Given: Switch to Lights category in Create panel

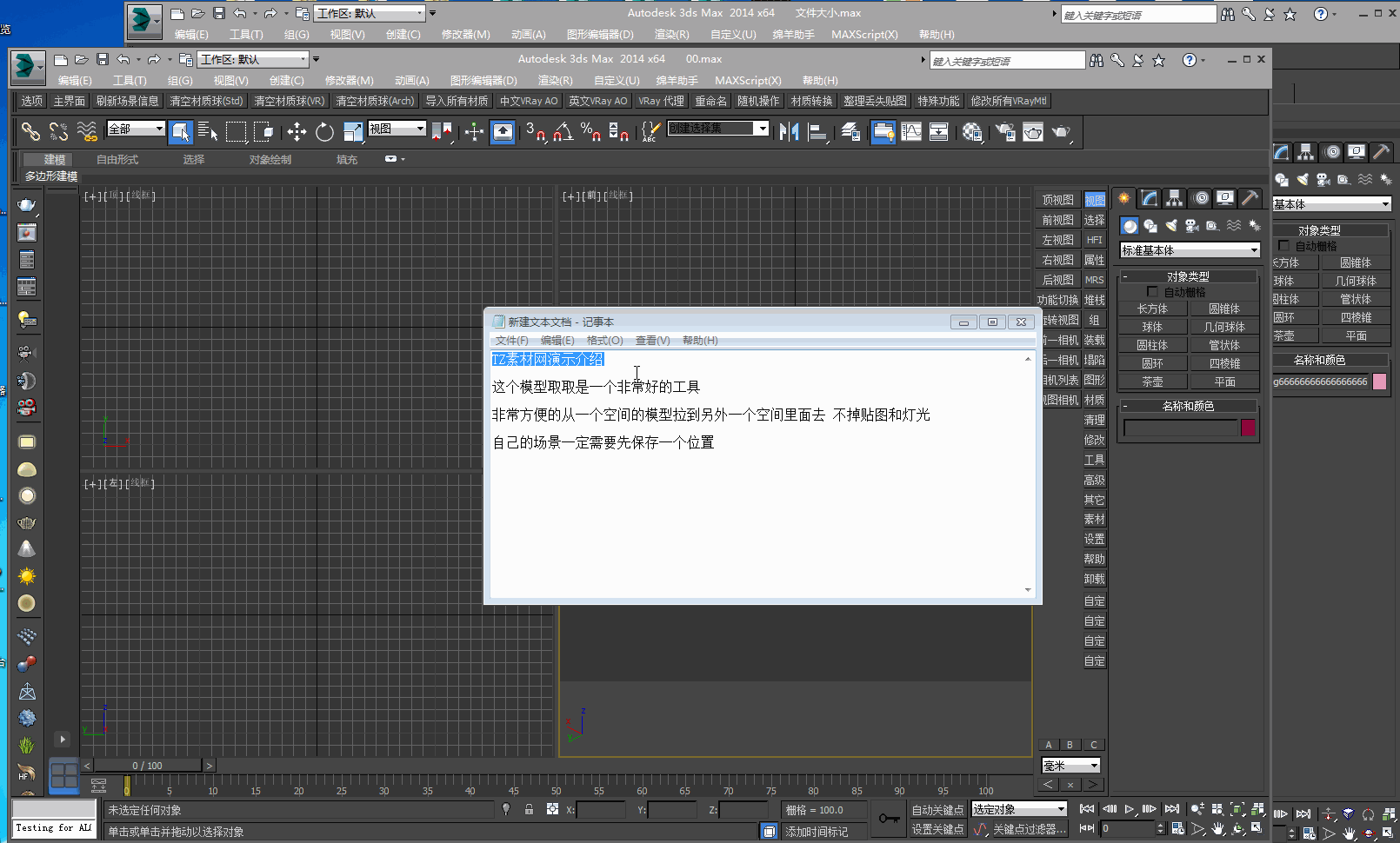Looking at the screenshot, I should 1171,226.
